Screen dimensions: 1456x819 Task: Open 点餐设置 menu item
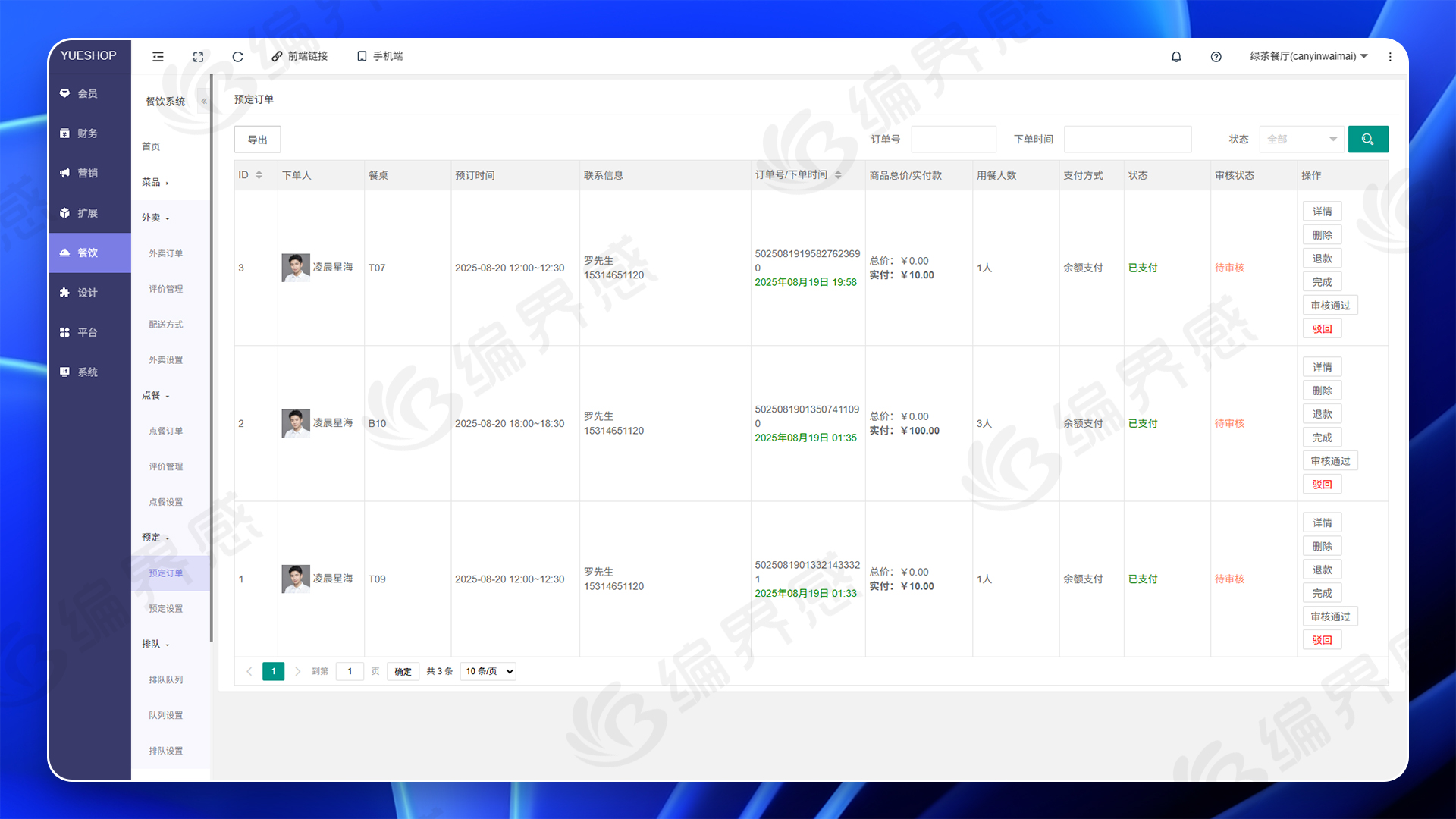pyautogui.click(x=165, y=502)
